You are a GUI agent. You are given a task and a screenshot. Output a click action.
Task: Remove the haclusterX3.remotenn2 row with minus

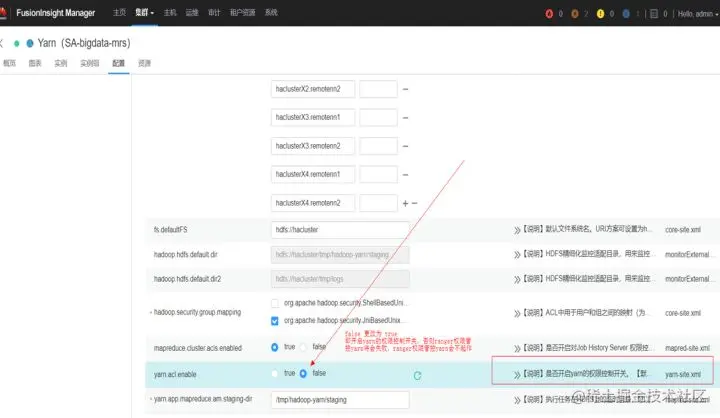click(x=405, y=146)
